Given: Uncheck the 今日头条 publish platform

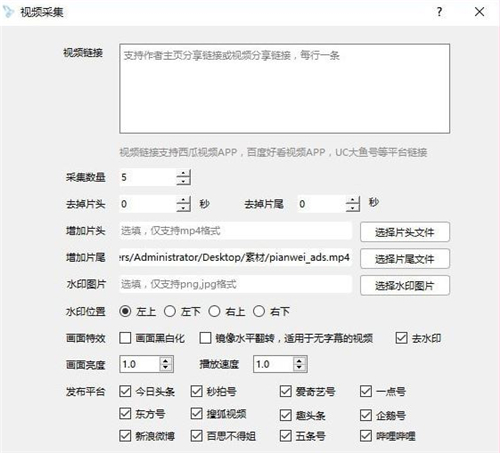Looking at the screenshot, I should click(125, 391).
